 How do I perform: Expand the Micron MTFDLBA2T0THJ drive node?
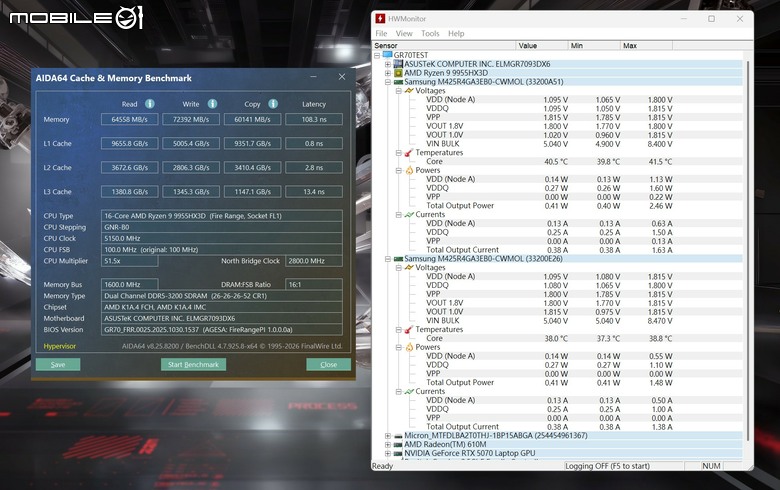point(388,436)
